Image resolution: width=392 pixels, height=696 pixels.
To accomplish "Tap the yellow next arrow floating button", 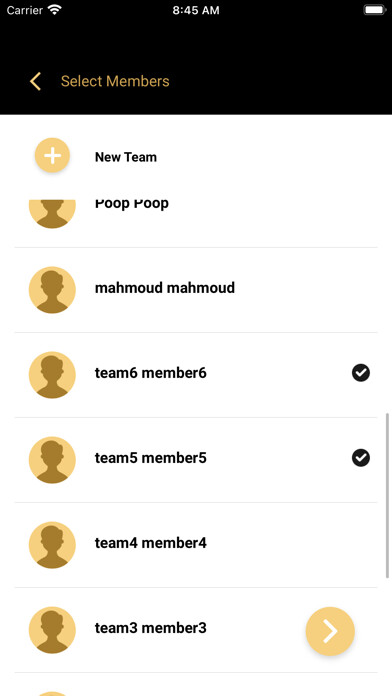I will [330, 631].
